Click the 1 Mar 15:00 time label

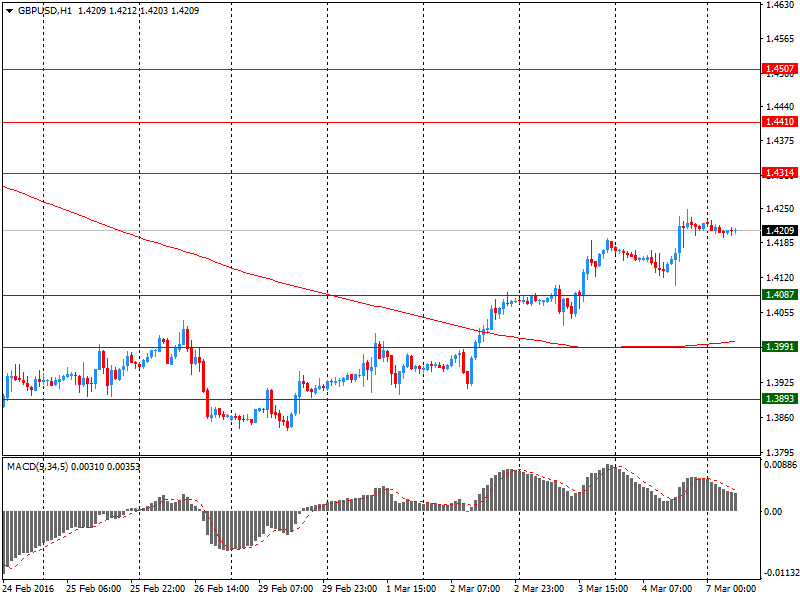point(411,589)
